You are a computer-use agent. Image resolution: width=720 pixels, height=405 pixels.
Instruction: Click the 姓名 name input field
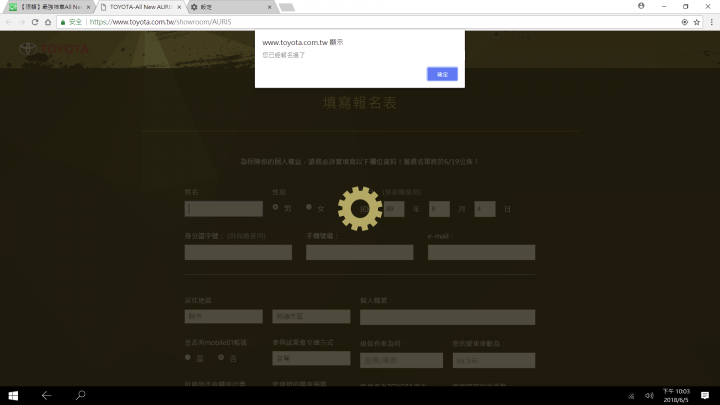(224, 208)
